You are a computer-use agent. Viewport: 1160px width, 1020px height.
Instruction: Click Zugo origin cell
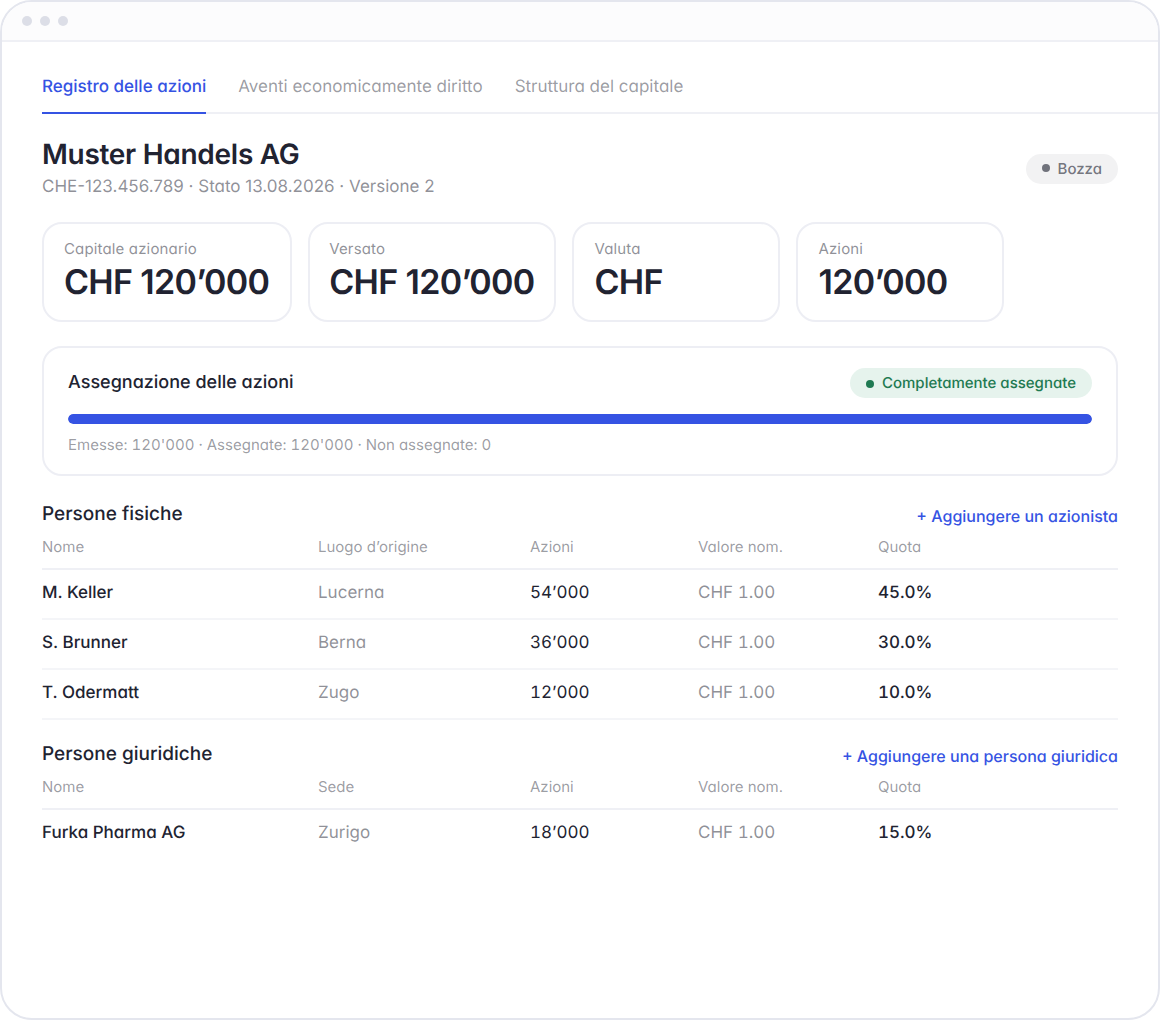[x=339, y=692]
